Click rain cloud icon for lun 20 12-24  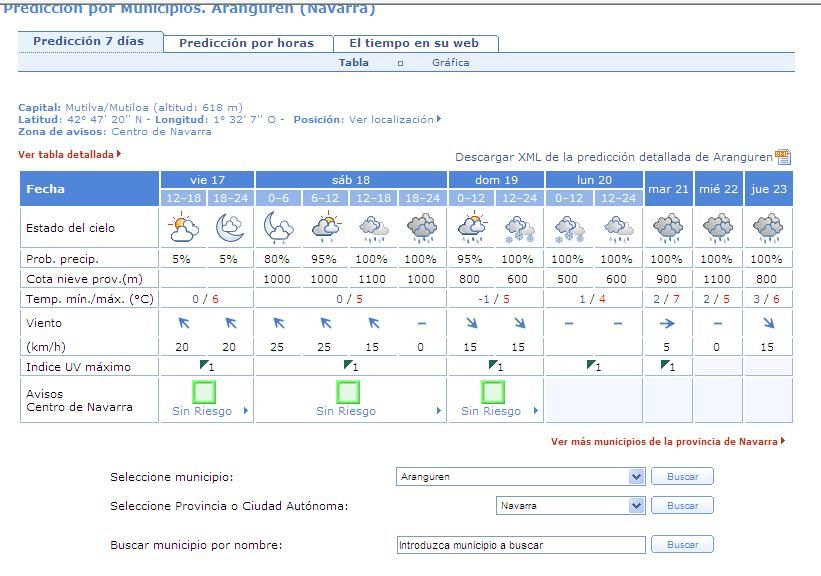618,229
